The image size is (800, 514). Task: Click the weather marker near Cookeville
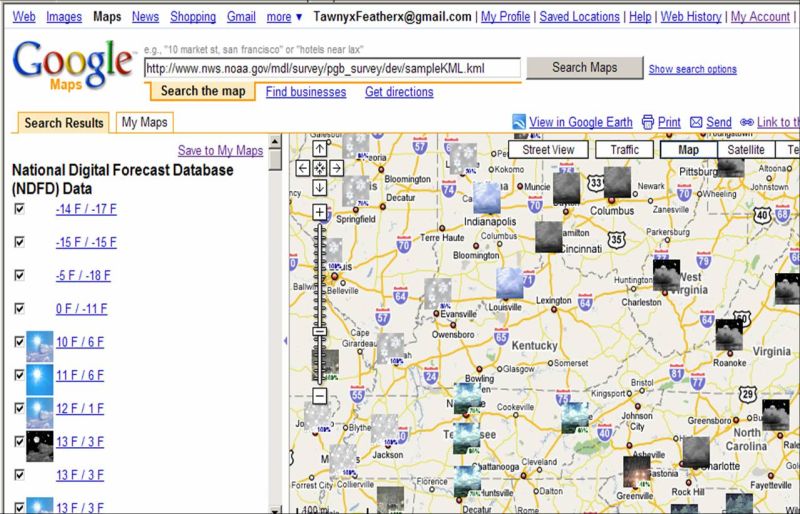pyautogui.click(x=575, y=418)
